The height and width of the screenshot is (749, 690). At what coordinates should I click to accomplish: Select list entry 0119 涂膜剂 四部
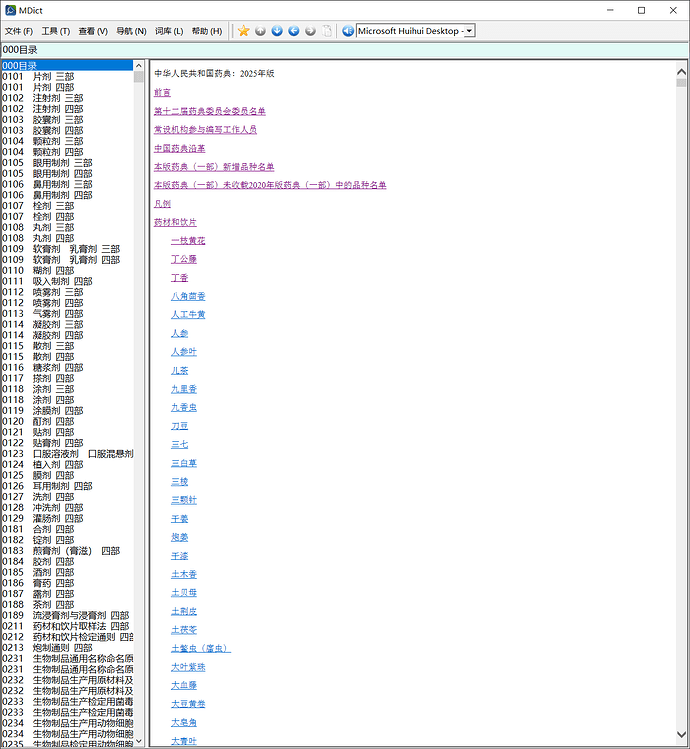[x=67, y=410]
